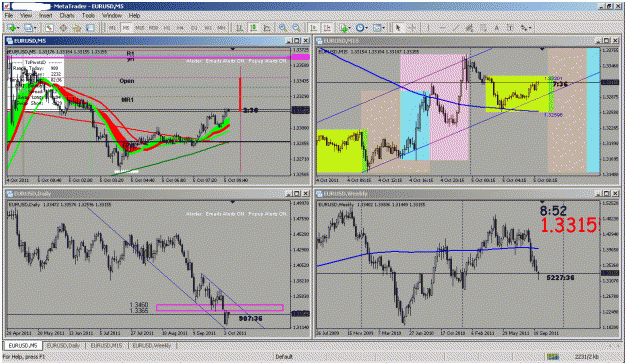Switch timeframe to H4

[181, 27]
